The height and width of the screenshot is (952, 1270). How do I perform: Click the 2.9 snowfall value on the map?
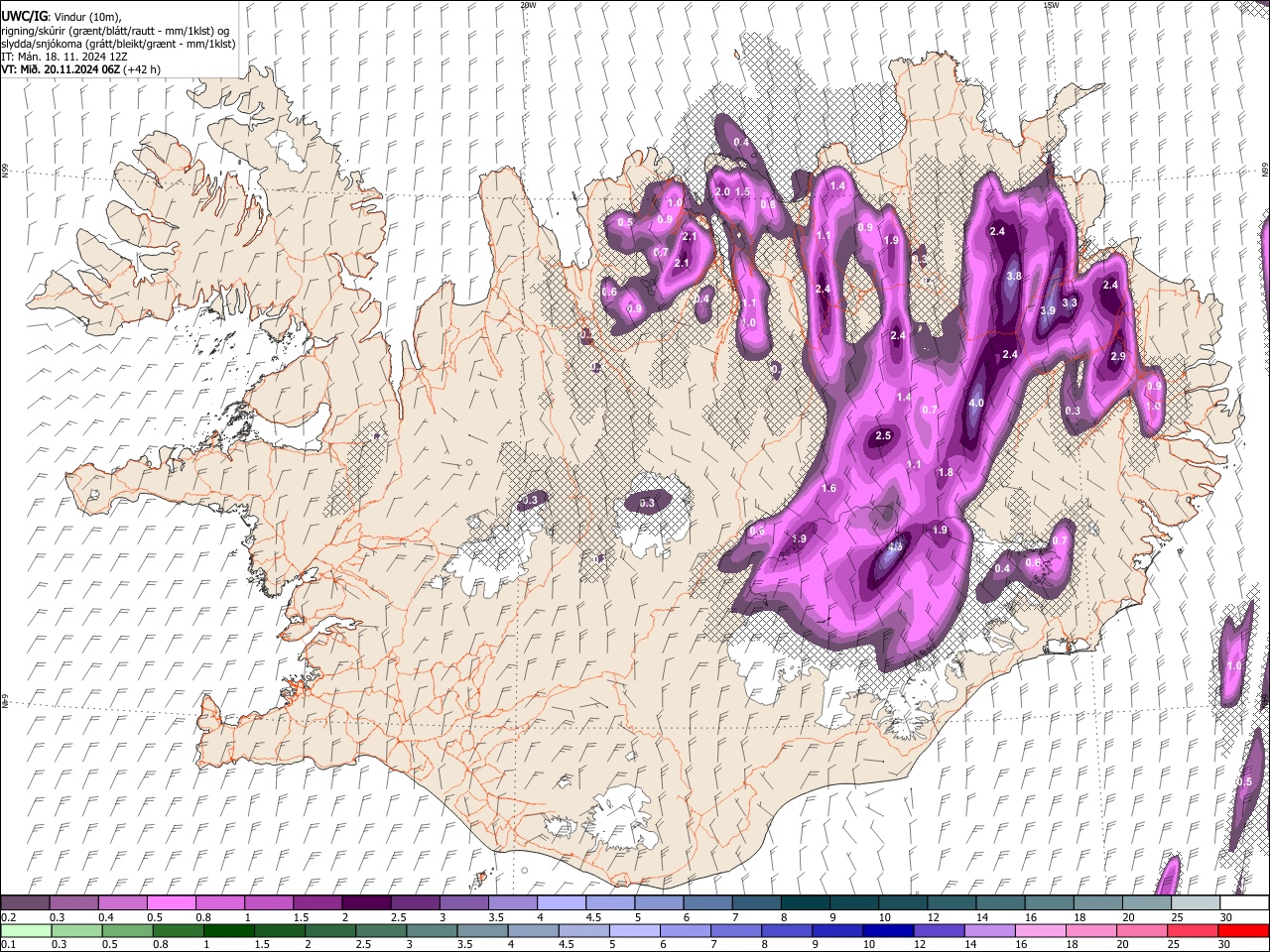1118,356
